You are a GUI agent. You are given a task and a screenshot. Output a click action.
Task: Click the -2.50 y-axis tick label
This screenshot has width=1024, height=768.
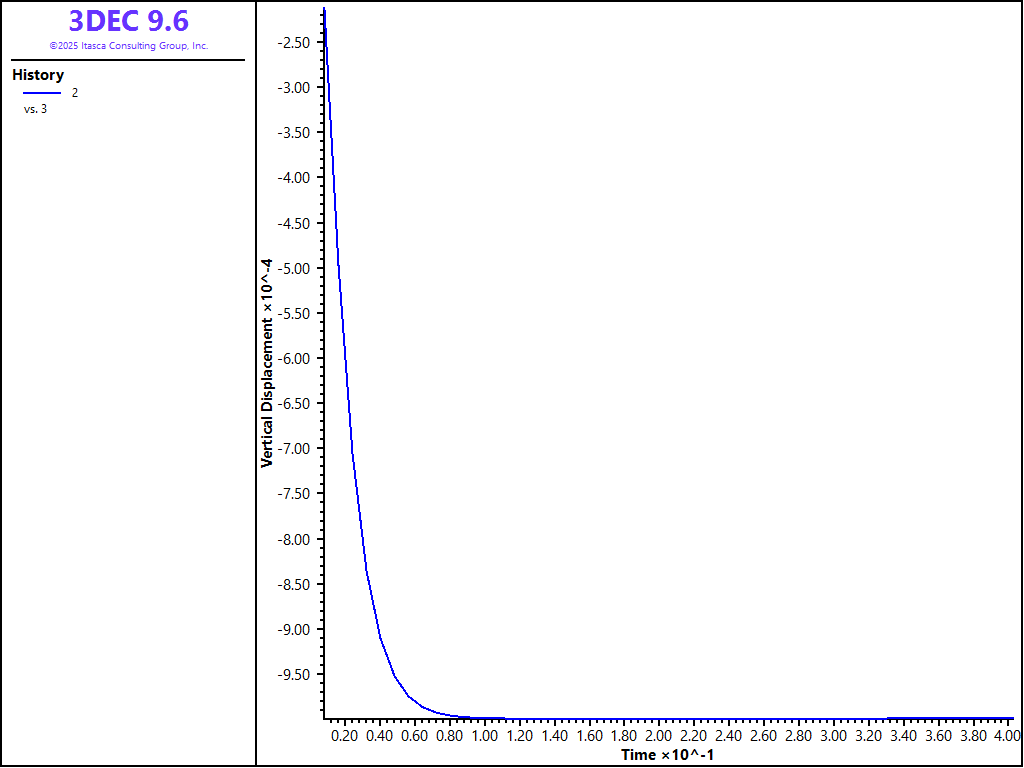tap(292, 42)
